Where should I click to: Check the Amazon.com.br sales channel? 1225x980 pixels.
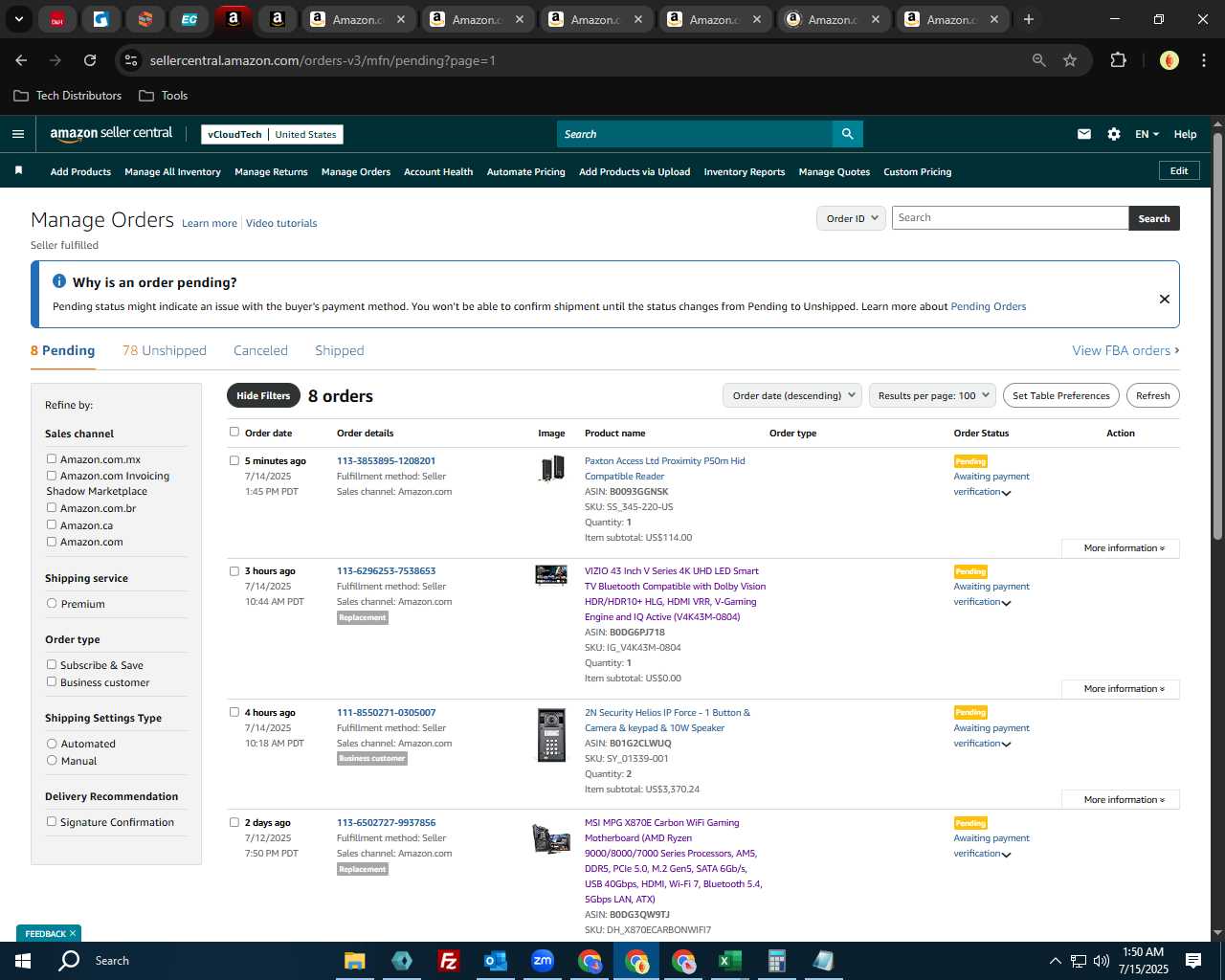pyautogui.click(x=52, y=507)
